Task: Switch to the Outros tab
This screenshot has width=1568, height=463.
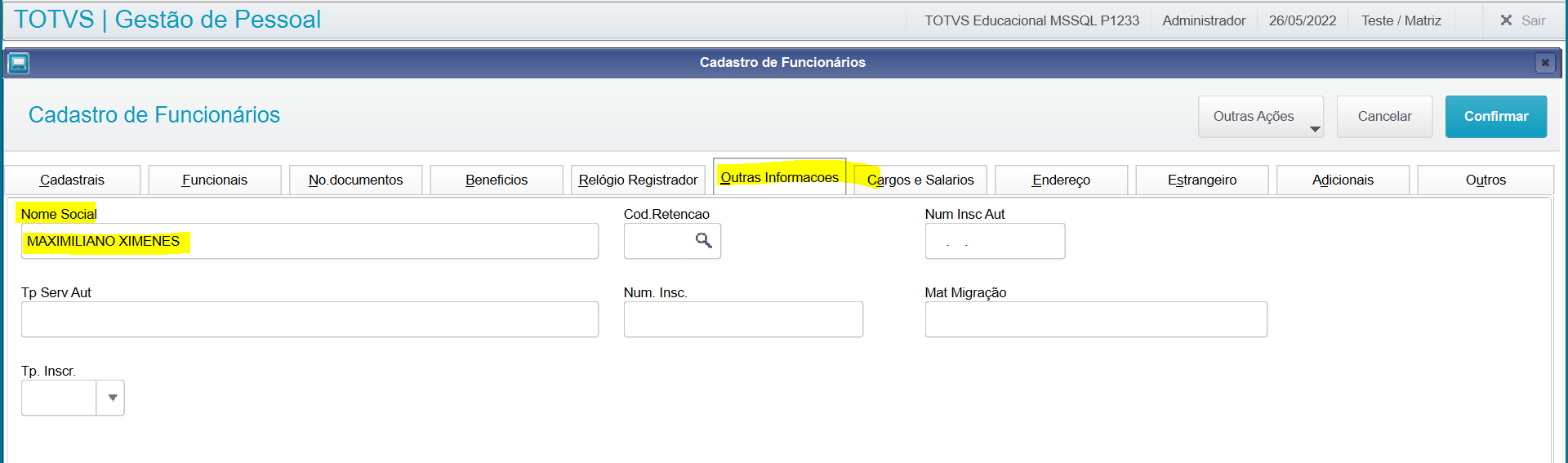Action: [1486, 180]
